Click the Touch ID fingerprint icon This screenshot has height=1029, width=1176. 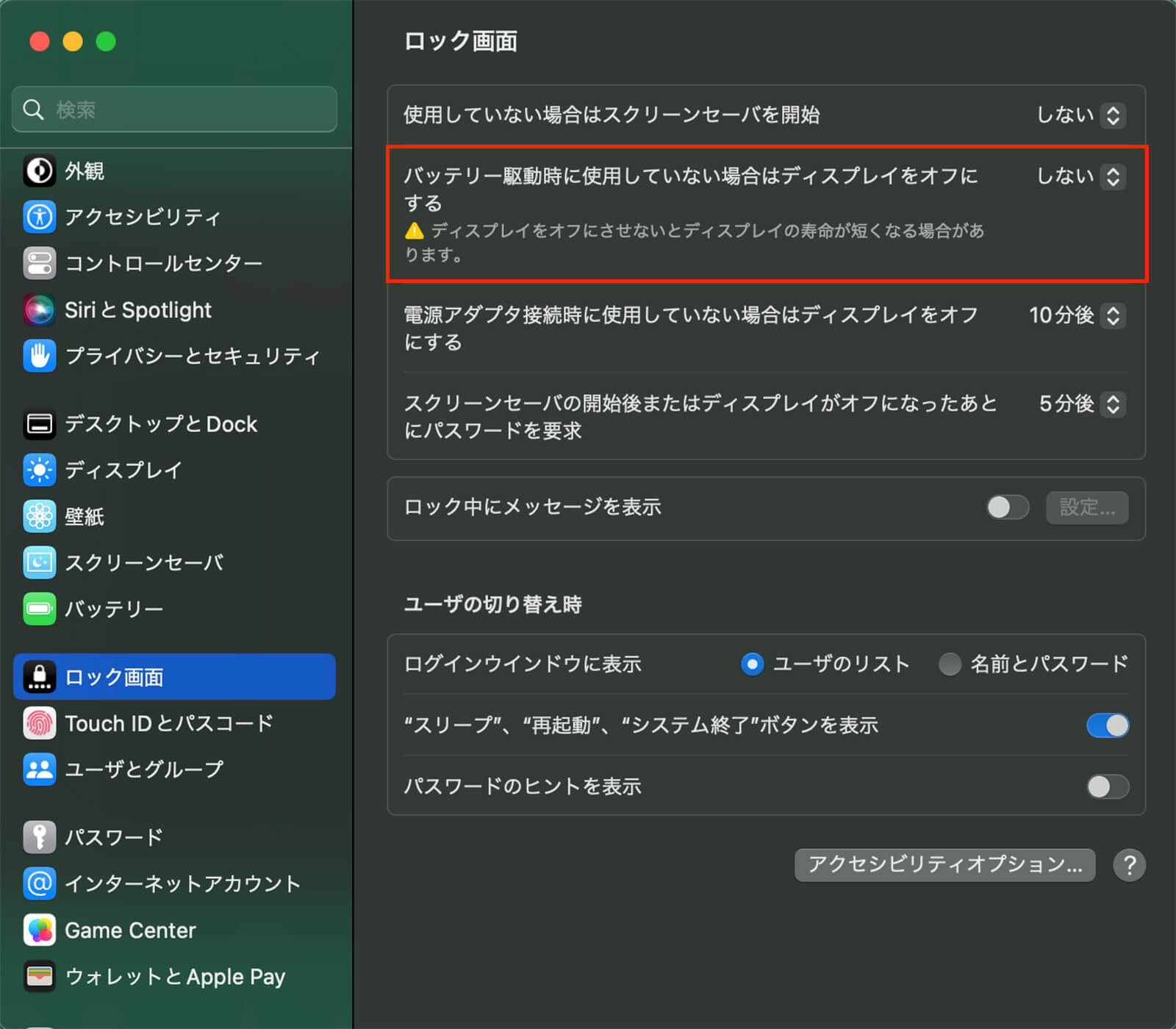click(x=39, y=723)
